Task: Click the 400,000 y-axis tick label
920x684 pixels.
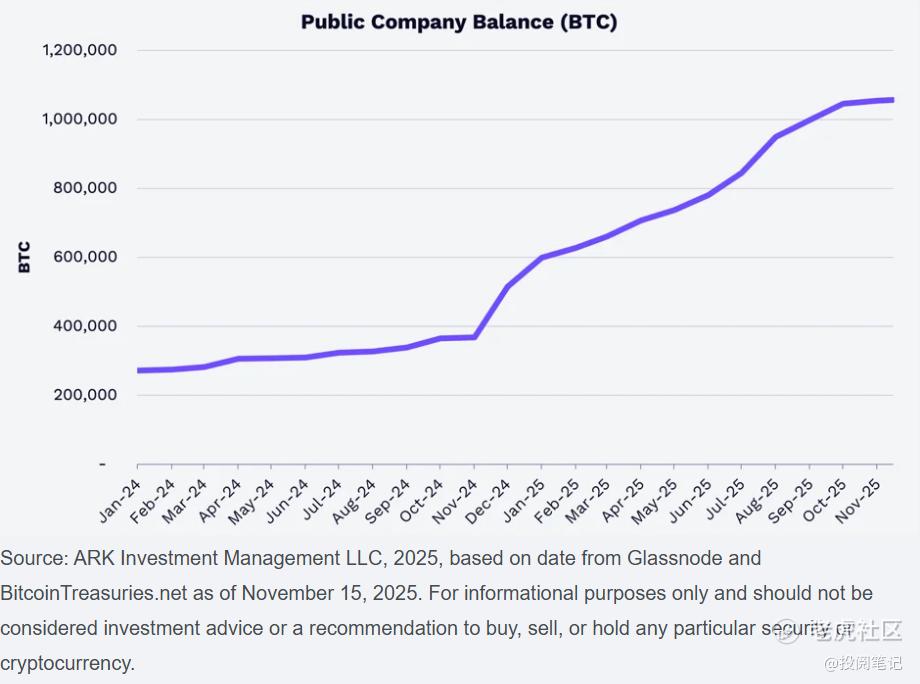Action: [86, 326]
